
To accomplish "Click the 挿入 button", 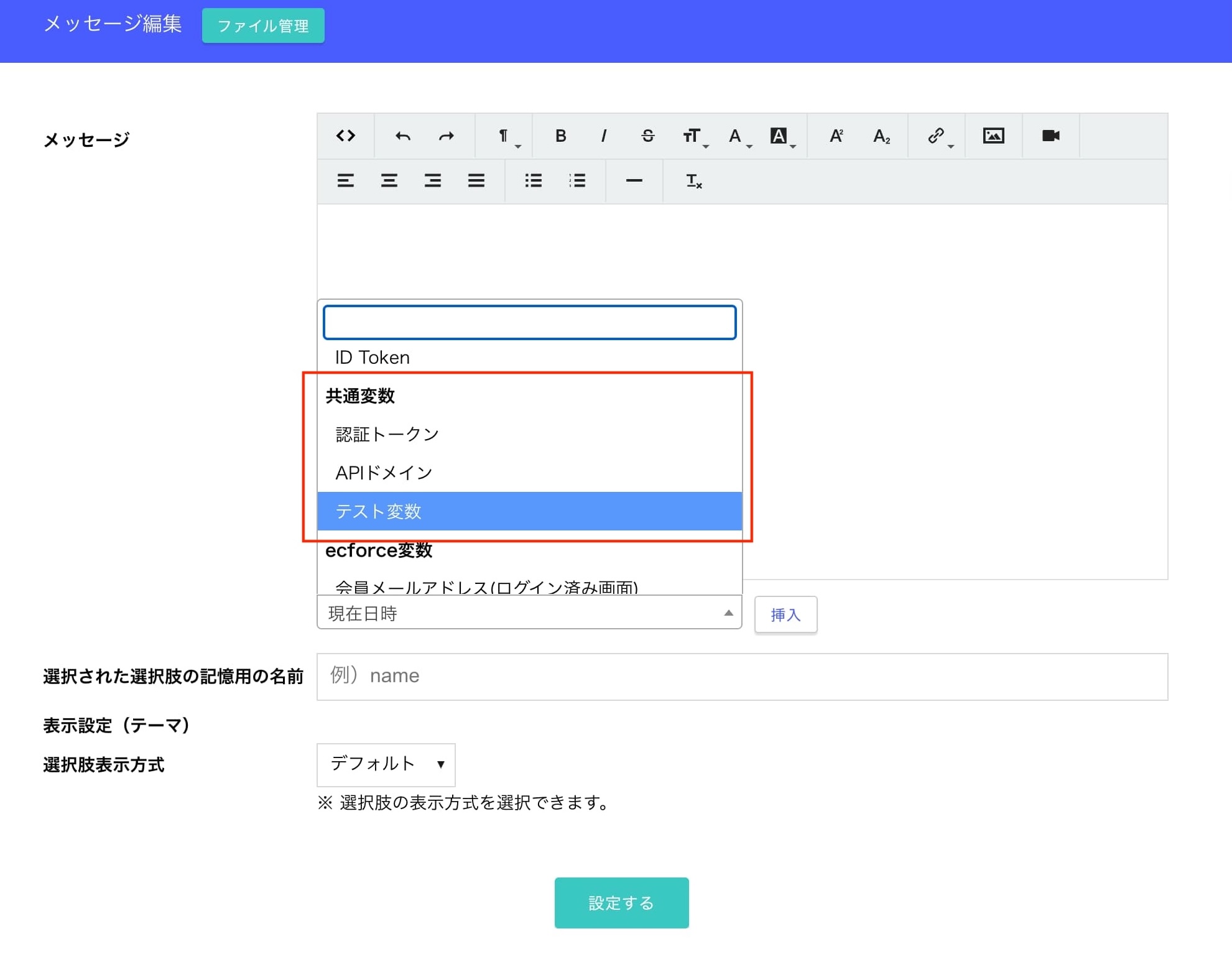I will (785, 614).
